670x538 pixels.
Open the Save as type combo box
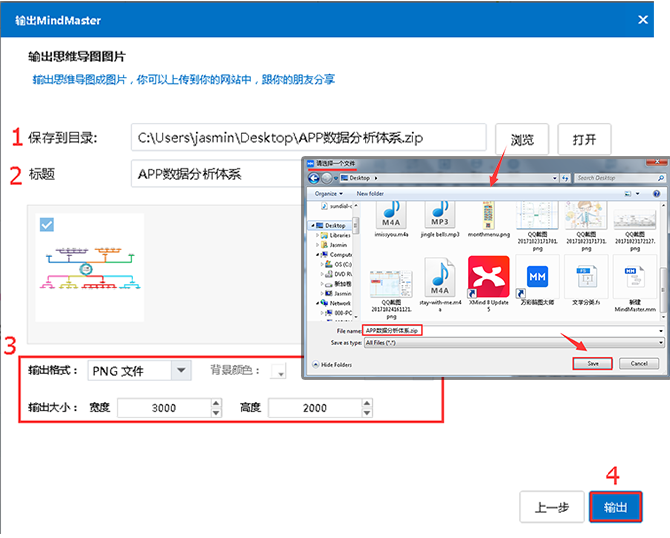(x=514, y=343)
